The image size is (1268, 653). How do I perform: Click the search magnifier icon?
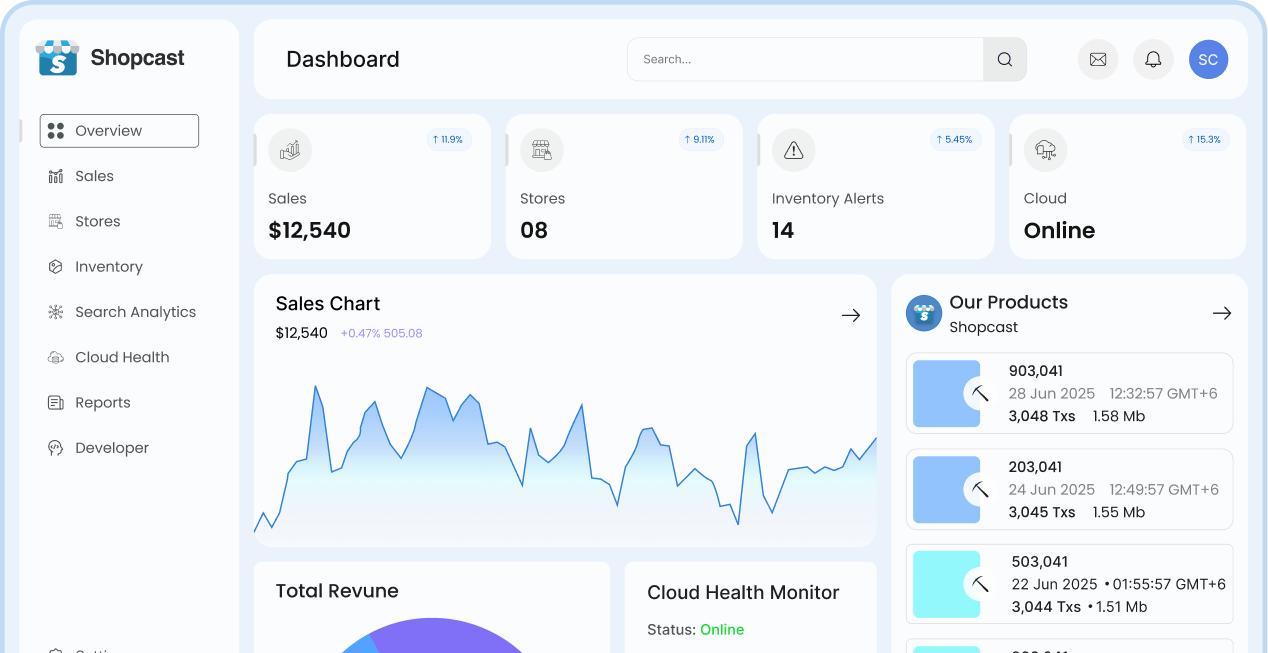click(1004, 59)
